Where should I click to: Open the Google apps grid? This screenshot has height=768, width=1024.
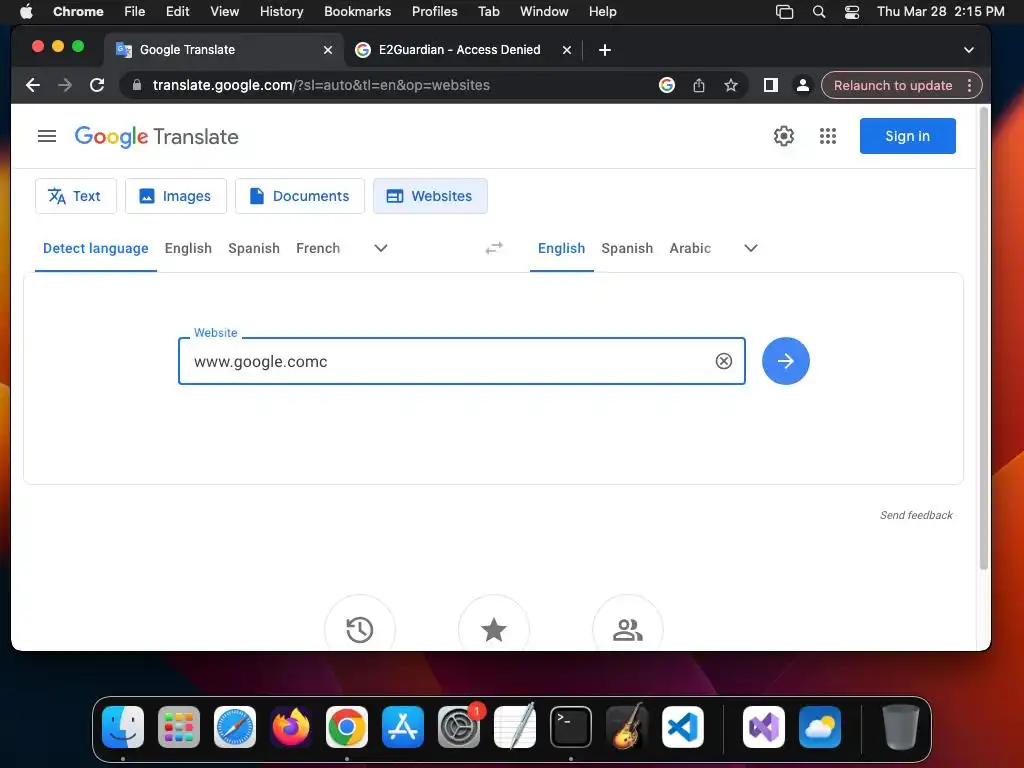[827, 136]
